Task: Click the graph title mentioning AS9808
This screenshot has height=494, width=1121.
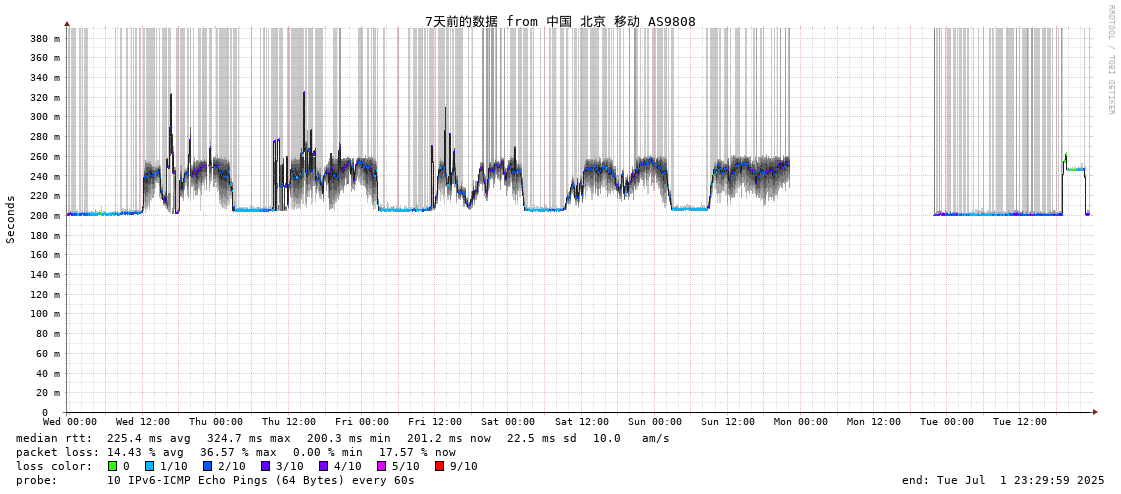Action: 560,21
